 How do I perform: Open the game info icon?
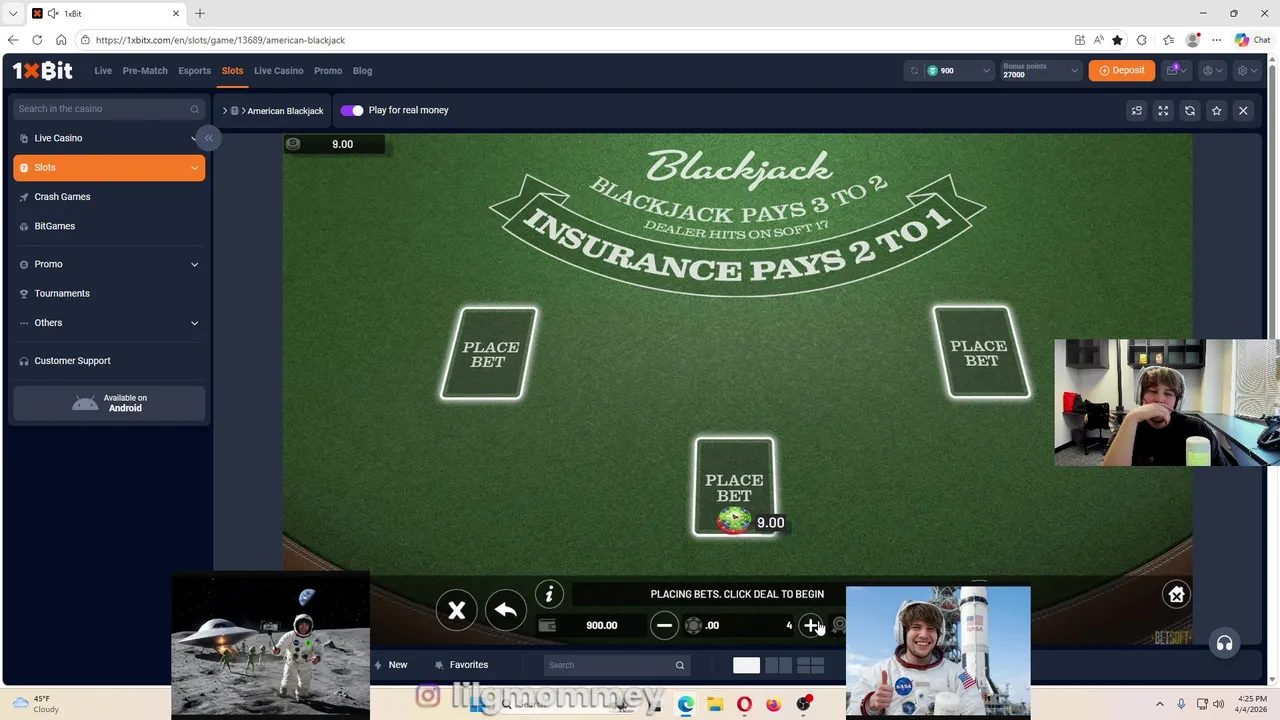(x=549, y=595)
